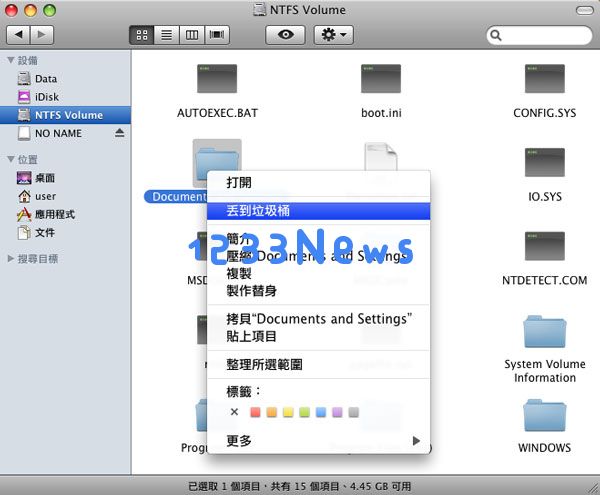Click the toolbar toggle pill button
This screenshot has width=600, height=495.
coord(584,10)
